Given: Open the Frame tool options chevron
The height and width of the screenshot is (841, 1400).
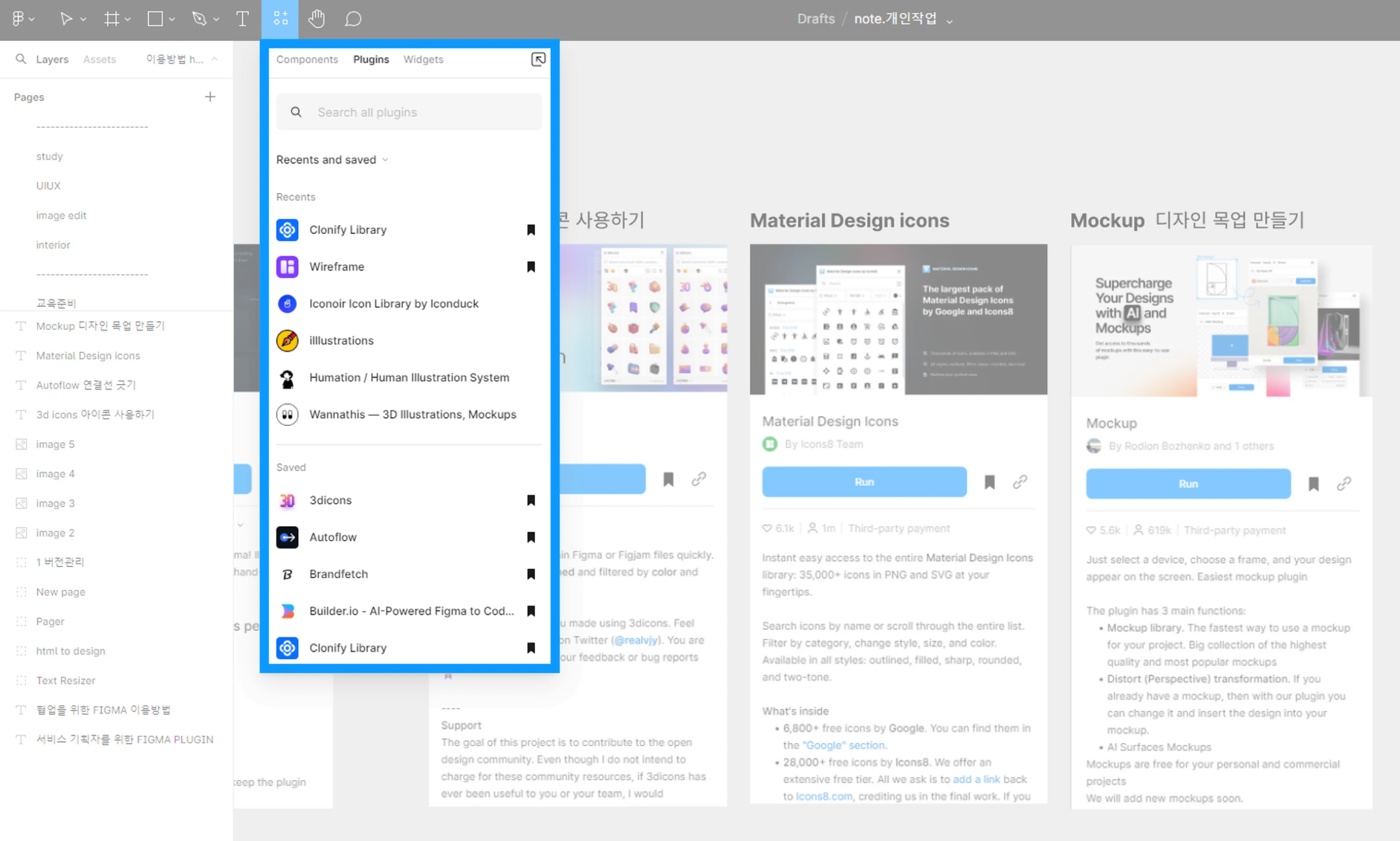Looking at the screenshot, I should [128, 19].
